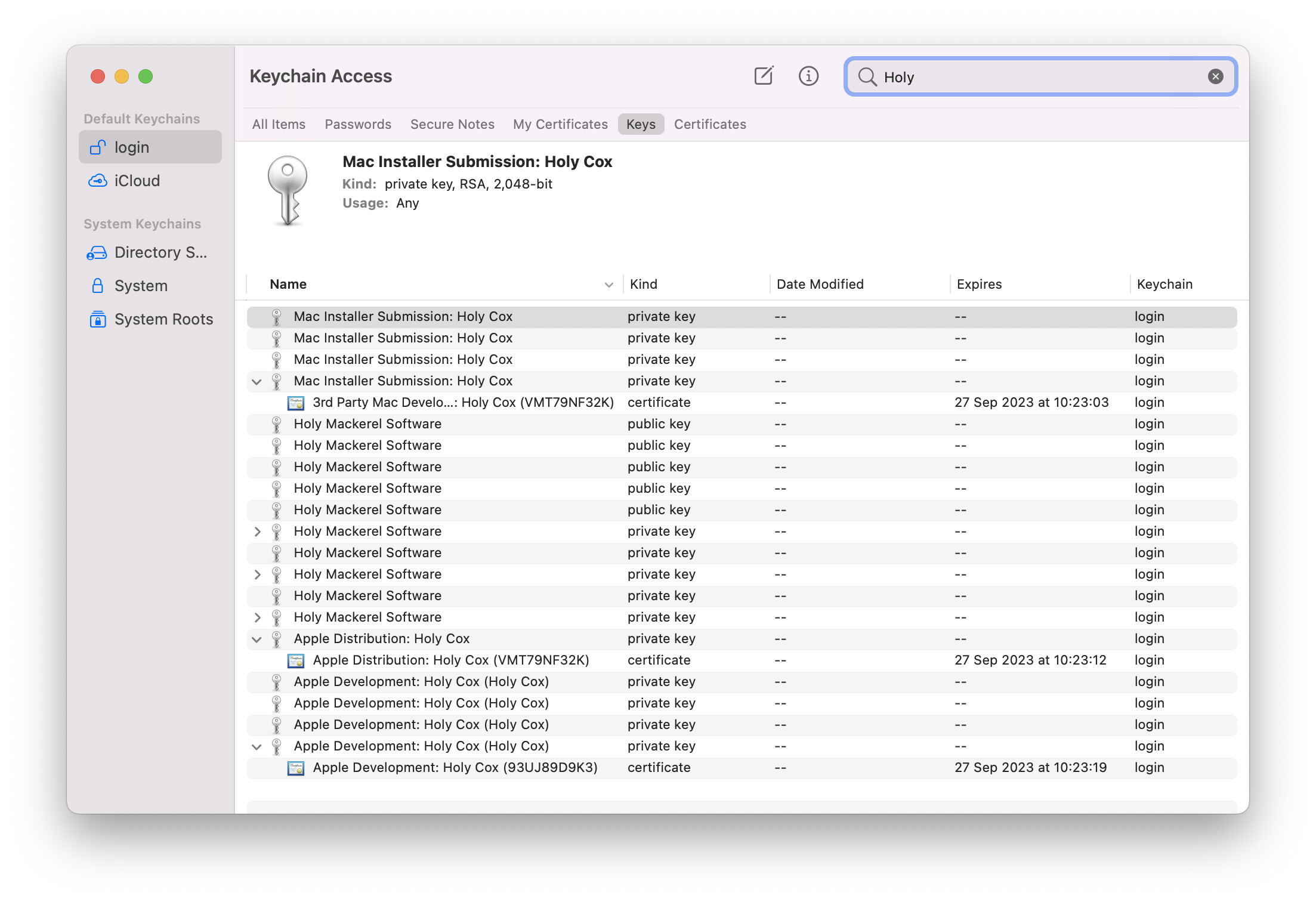
Task: Click the large key preview image
Action: tap(288, 191)
